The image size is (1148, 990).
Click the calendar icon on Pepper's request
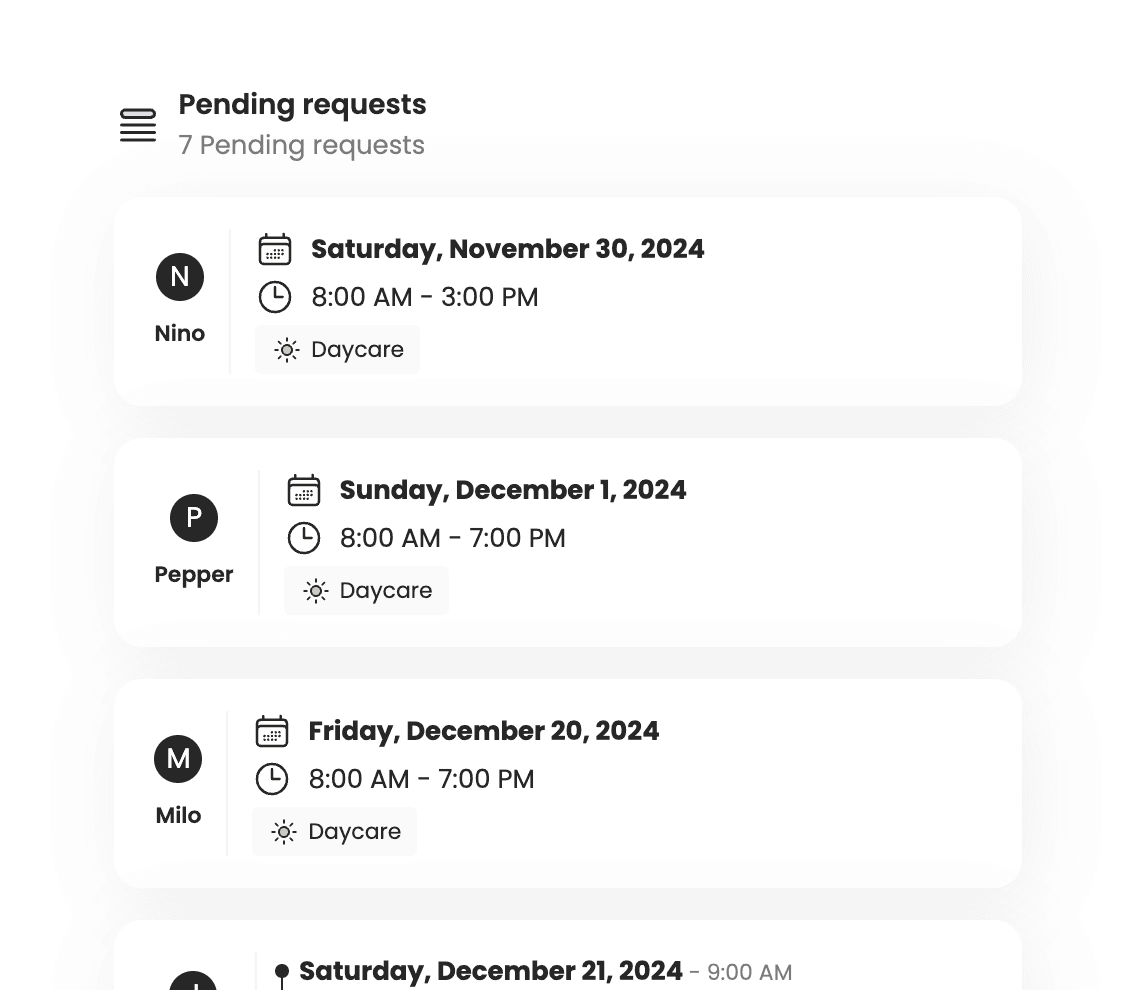[x=304, y=489]
